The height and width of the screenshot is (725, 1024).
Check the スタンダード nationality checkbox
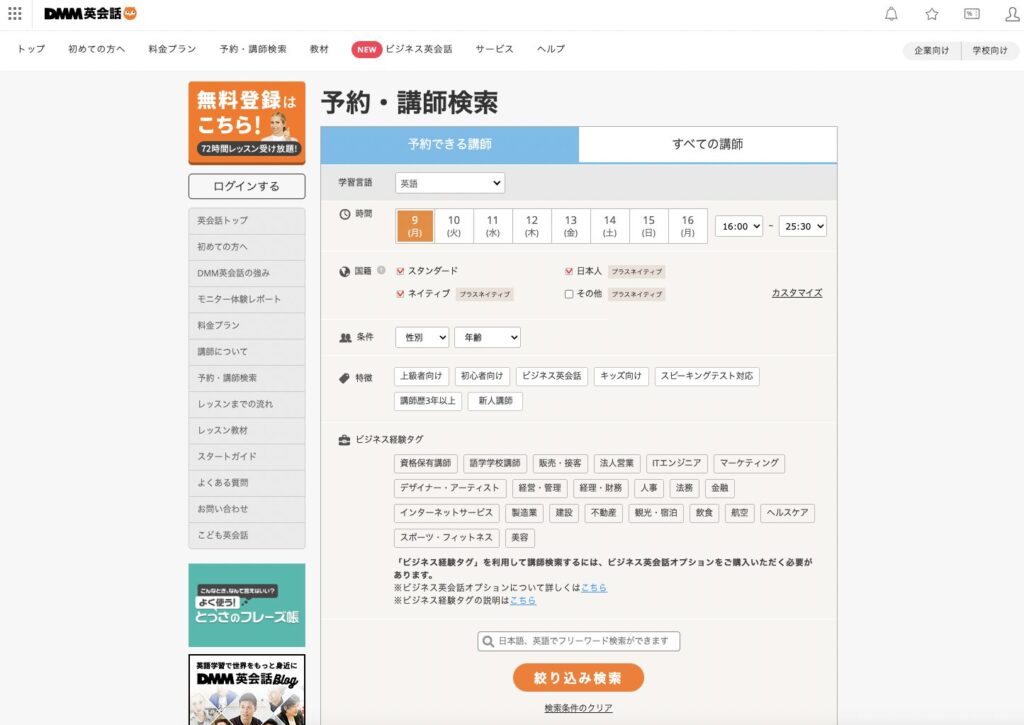[400, 271]
